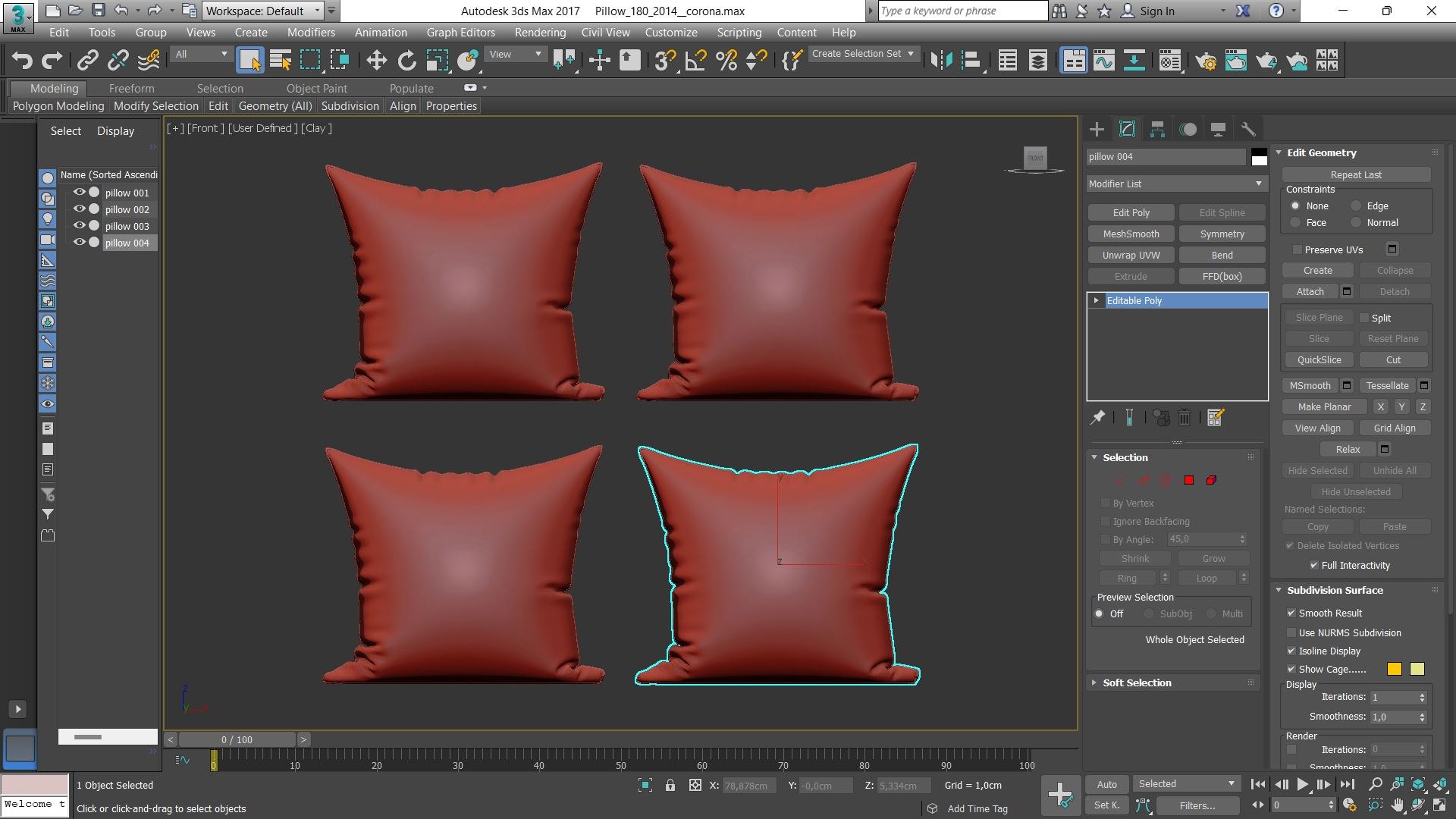Click the Undo arrow icon
The image size is (1456, 819).
tap(21, 61)
